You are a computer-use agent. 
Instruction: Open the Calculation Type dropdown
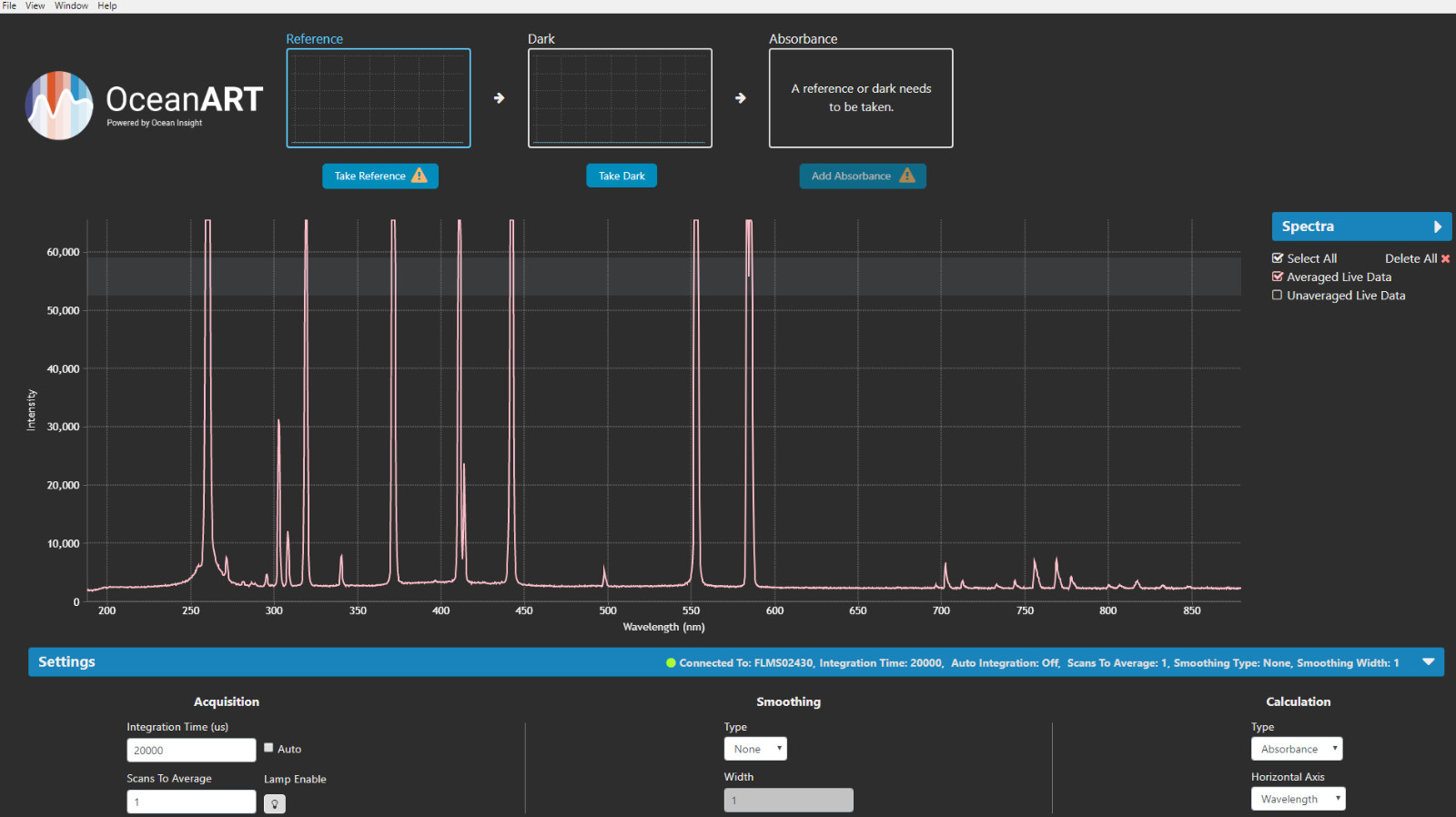pyautogui.click(x=1297, y=749)
